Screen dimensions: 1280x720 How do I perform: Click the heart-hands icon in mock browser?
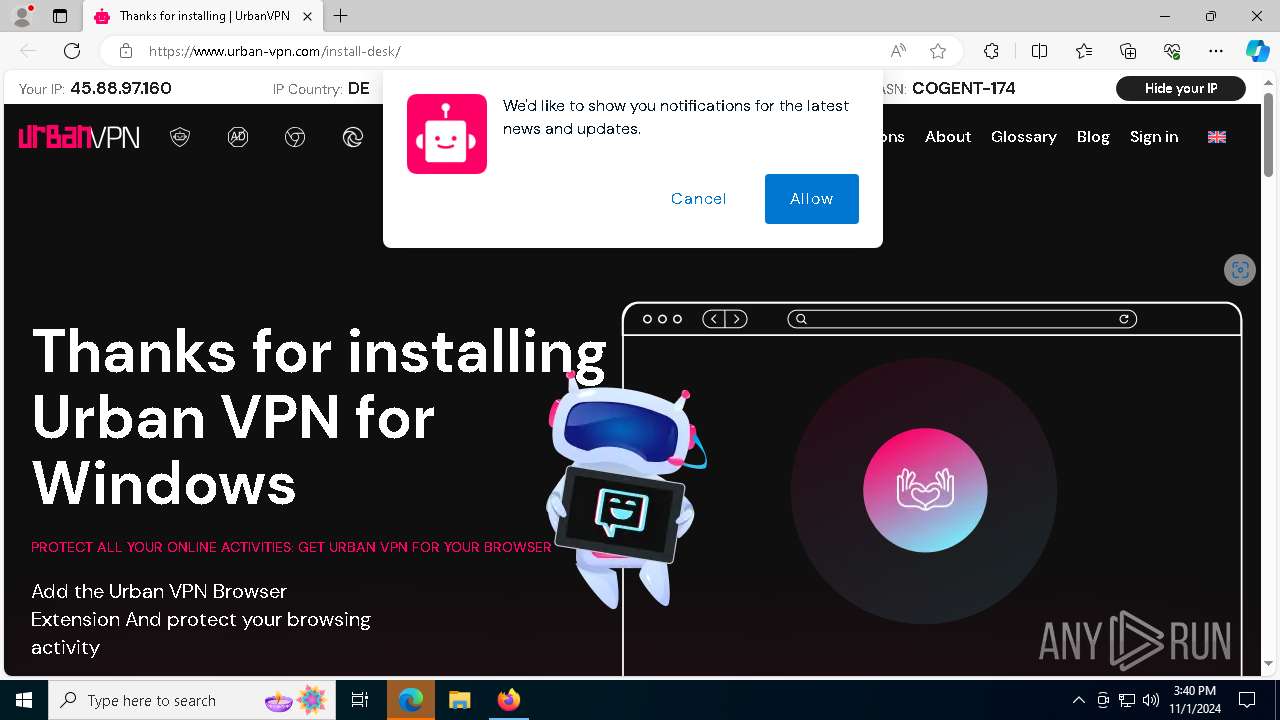[925, 490]
